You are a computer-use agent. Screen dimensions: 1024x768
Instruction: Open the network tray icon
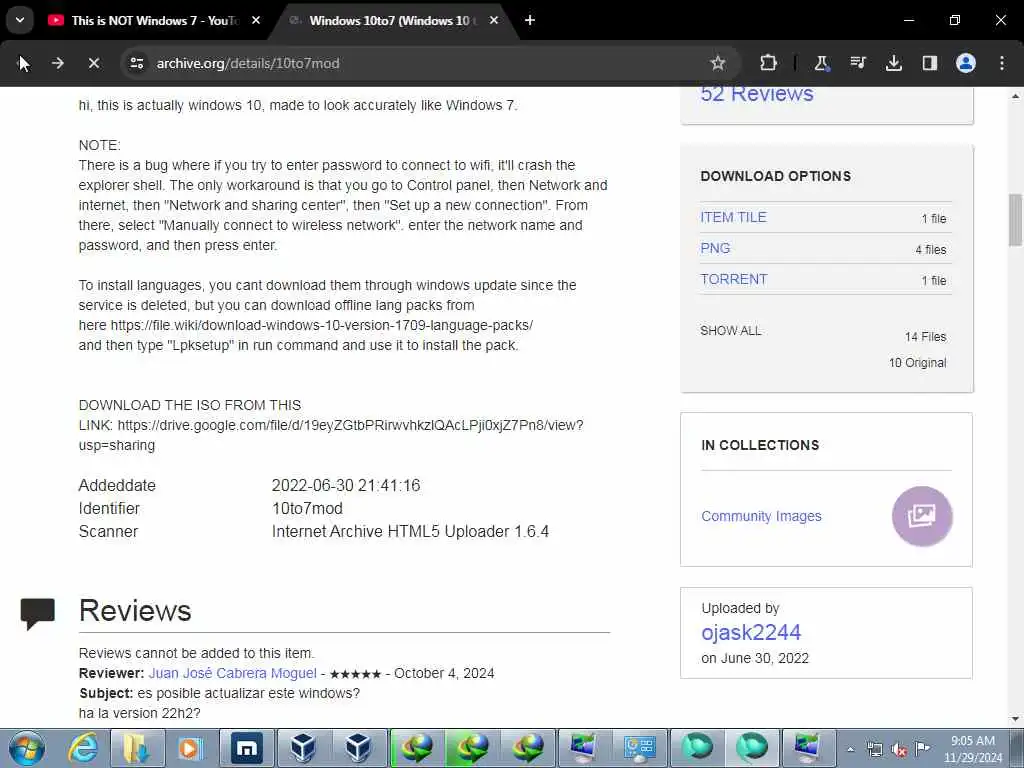point(874,750)
